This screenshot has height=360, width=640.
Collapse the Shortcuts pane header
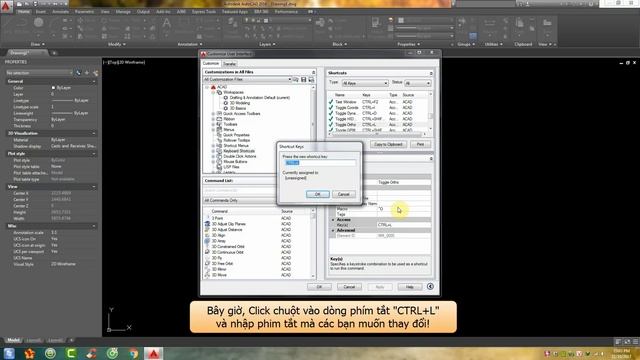(431, 73)
